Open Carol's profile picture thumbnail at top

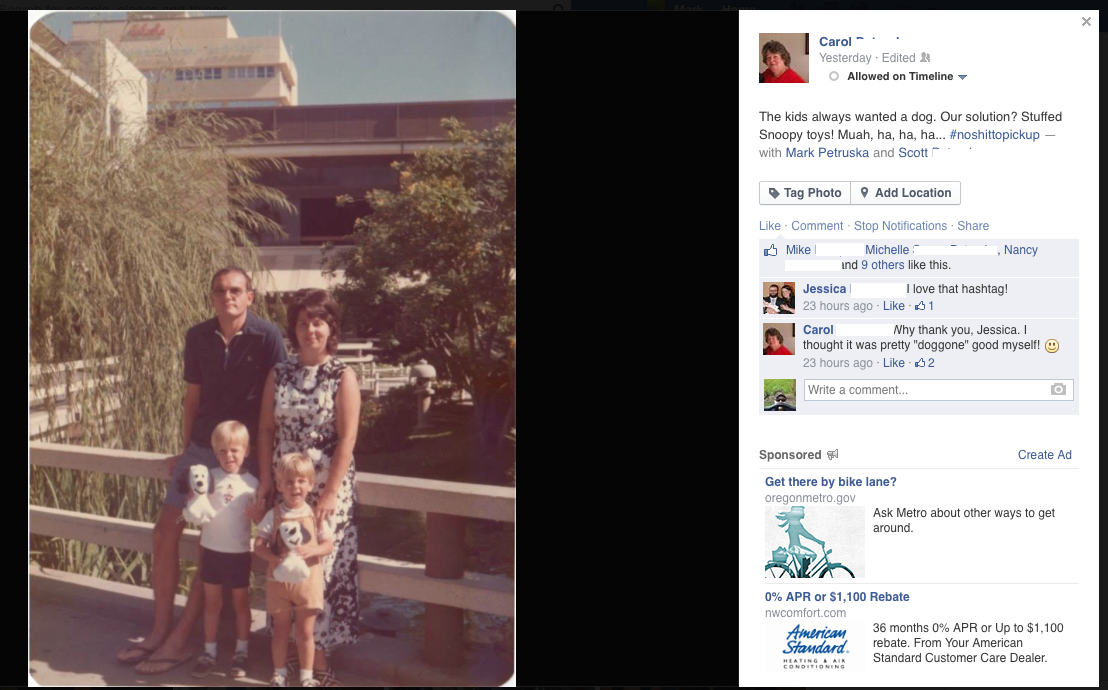coord(784,58)
